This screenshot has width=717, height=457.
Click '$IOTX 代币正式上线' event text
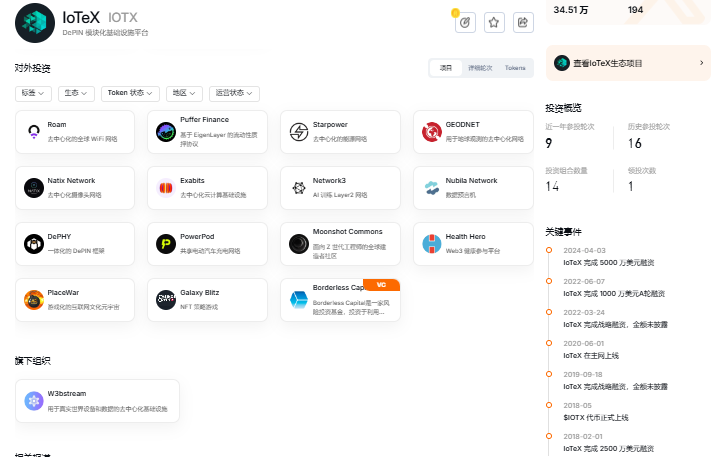pyautogui.click(x=596, y=418)
